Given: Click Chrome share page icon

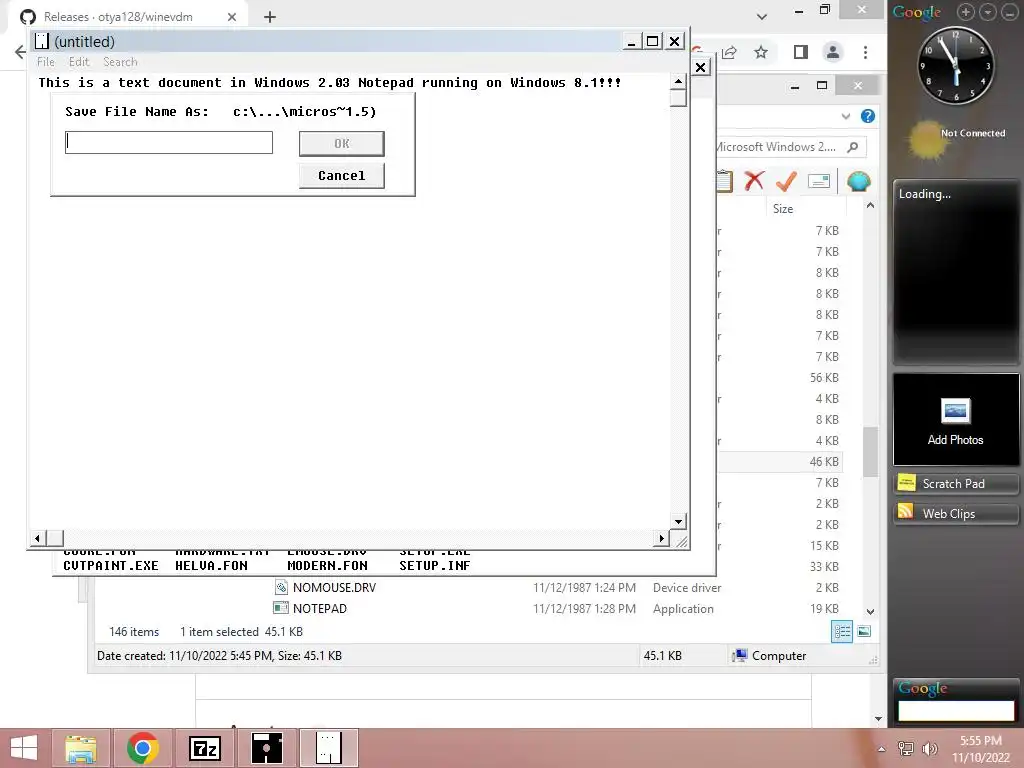Looking at the screenshot, I should pyautogui.click(x=729, y=52).
